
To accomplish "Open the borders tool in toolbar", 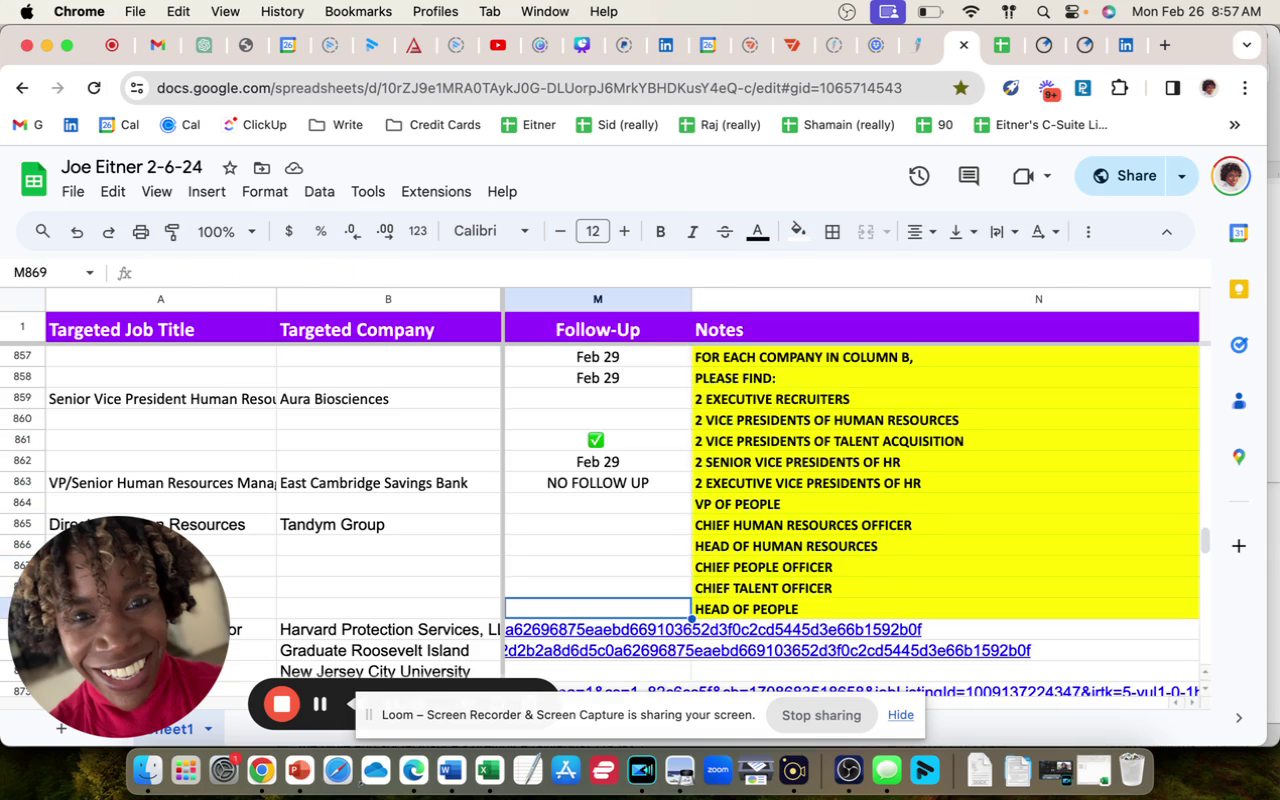I will [x=832, y=232].
